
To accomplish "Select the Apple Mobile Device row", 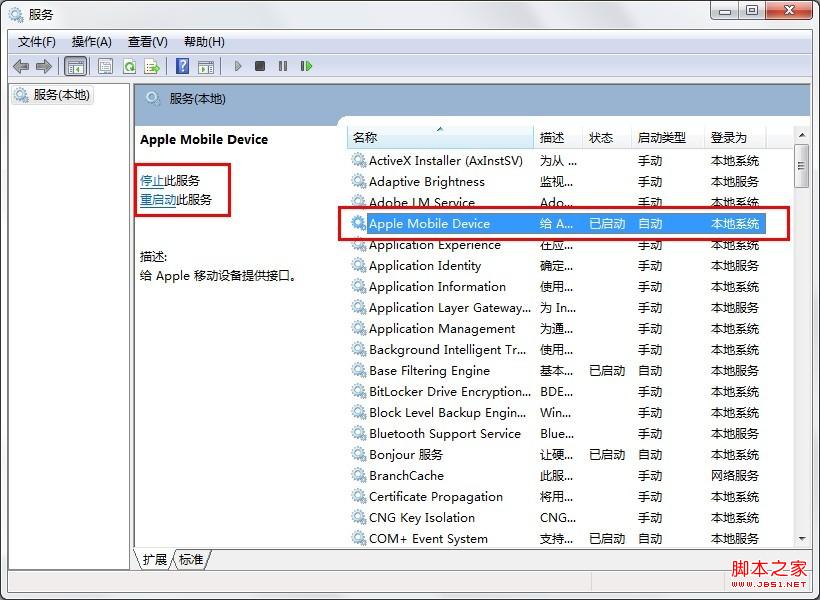I will click(556, 223).
